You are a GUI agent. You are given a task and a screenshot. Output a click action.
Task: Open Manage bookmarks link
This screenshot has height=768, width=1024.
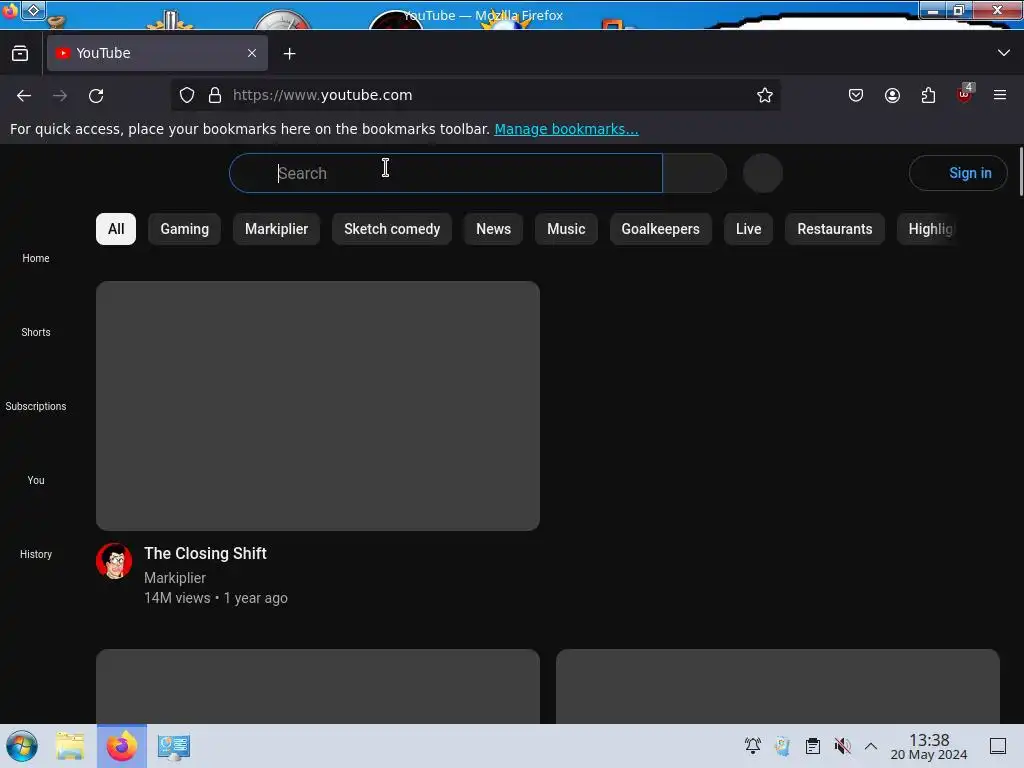click(x=566, y=129)
